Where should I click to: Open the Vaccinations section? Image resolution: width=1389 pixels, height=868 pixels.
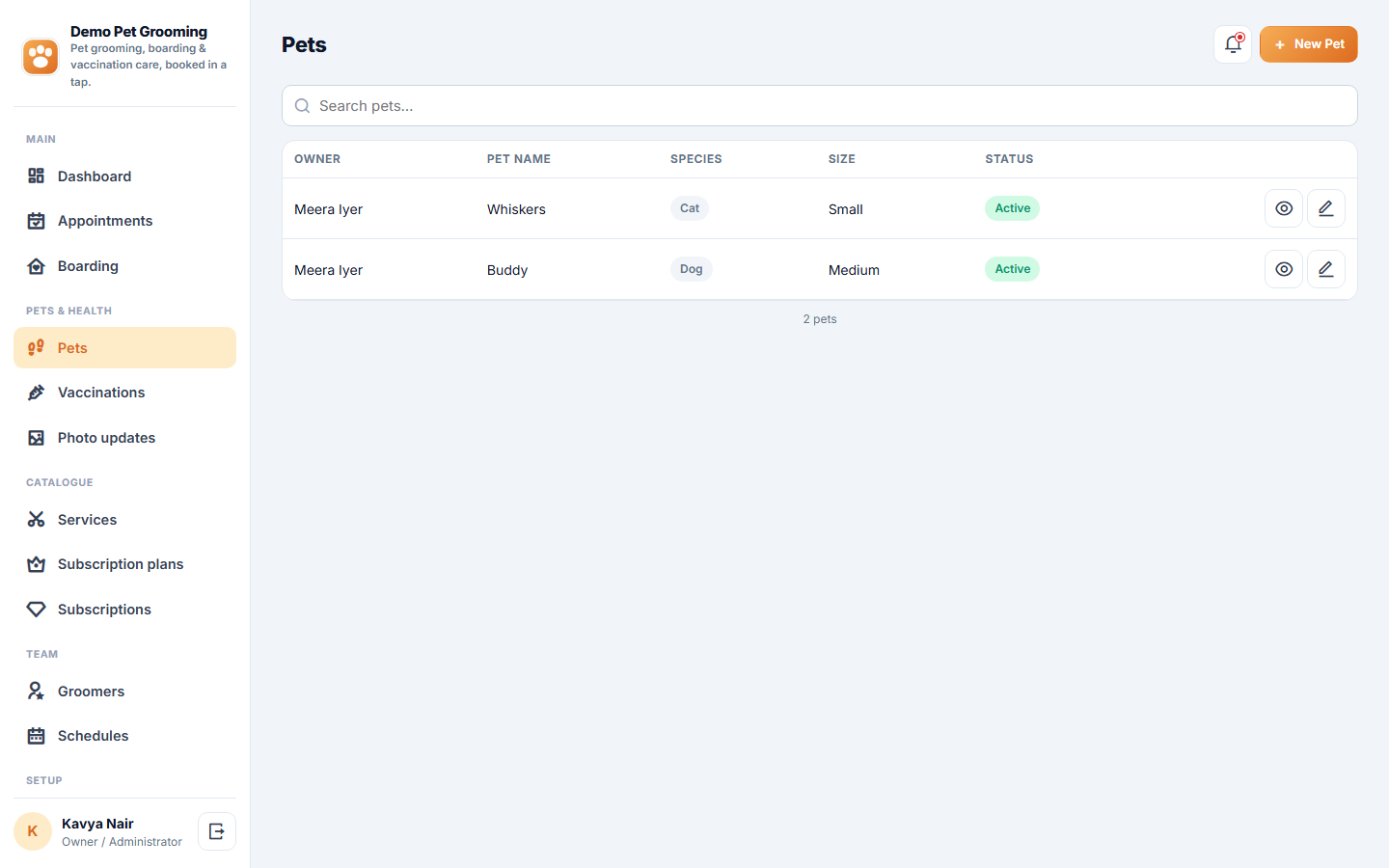click(124, 393)
